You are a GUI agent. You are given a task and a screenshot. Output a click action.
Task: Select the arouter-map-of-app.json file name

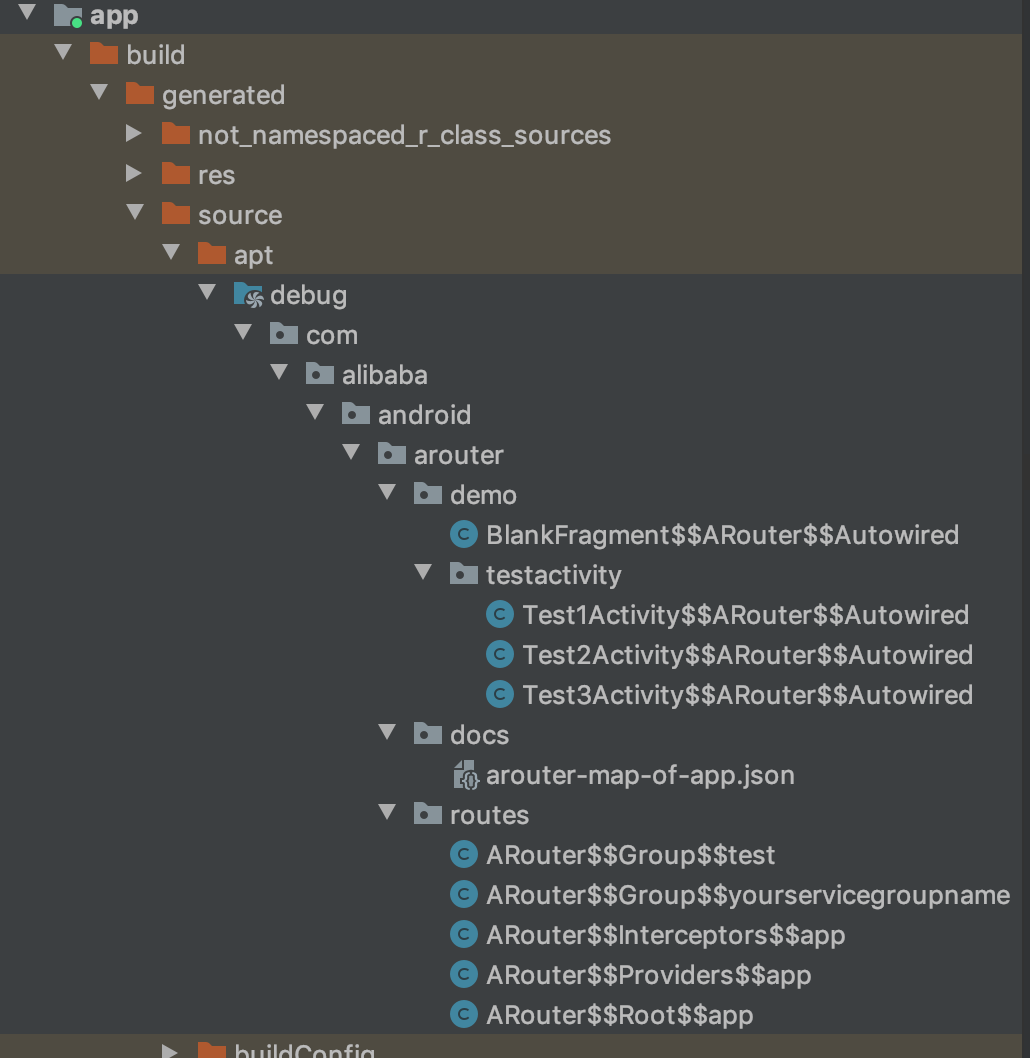[x=640, y=775]
